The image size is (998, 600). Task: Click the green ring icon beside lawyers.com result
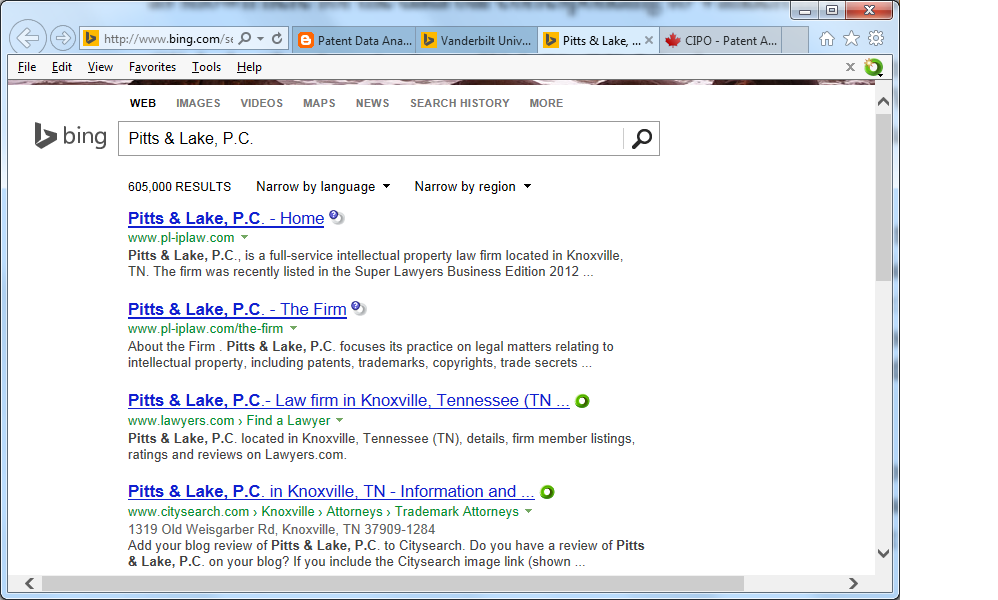click(582, 401)
